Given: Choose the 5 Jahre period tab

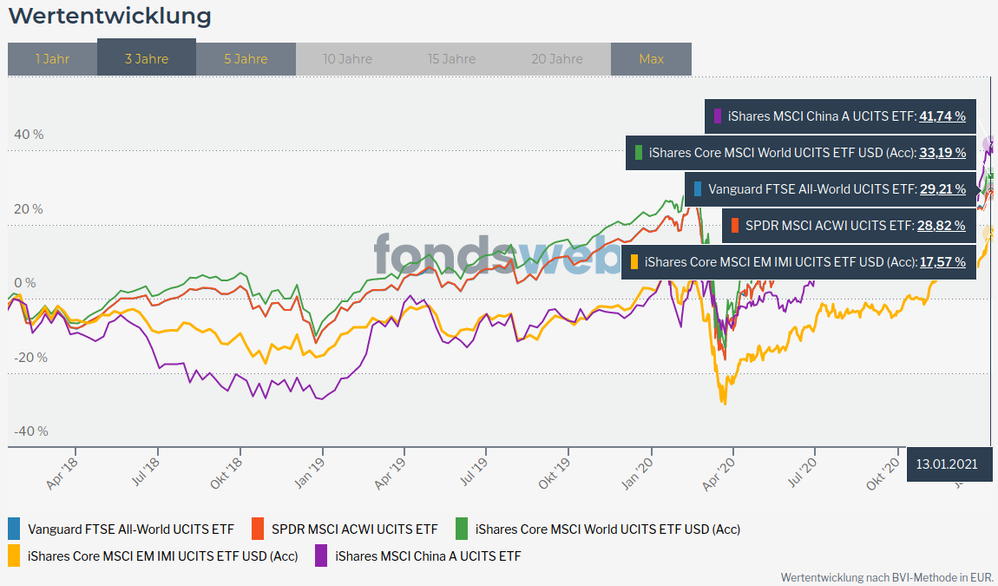Looking at the screenshot, I should pyautogui.click(x=245, y=59).
